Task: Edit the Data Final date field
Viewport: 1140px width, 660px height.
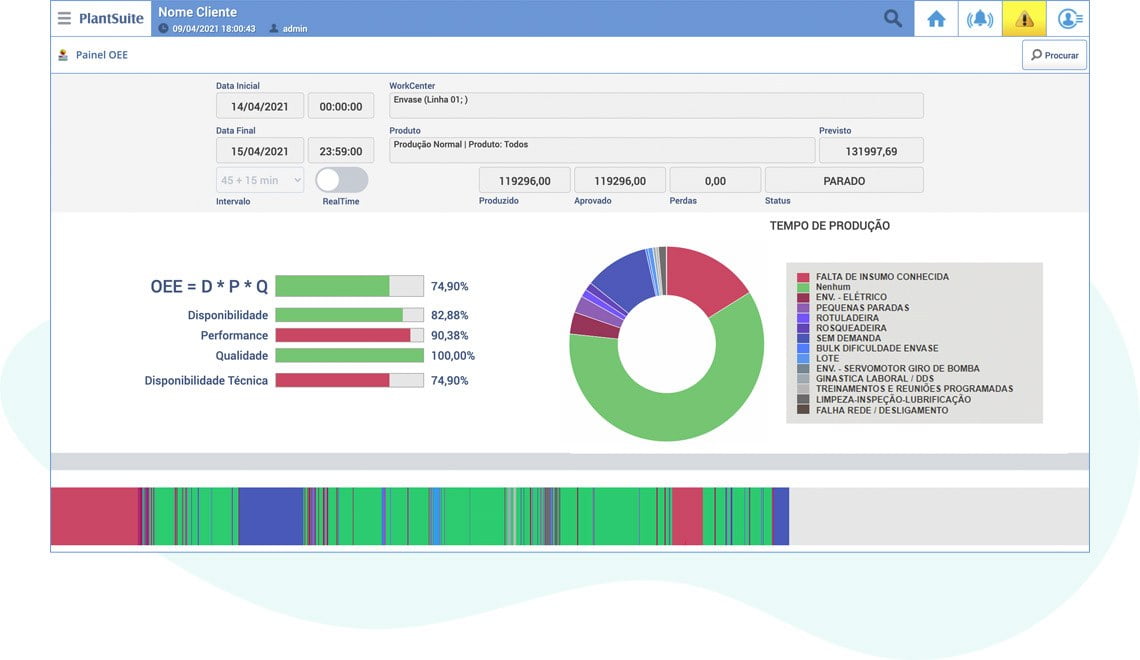Action: coord(260,151)
